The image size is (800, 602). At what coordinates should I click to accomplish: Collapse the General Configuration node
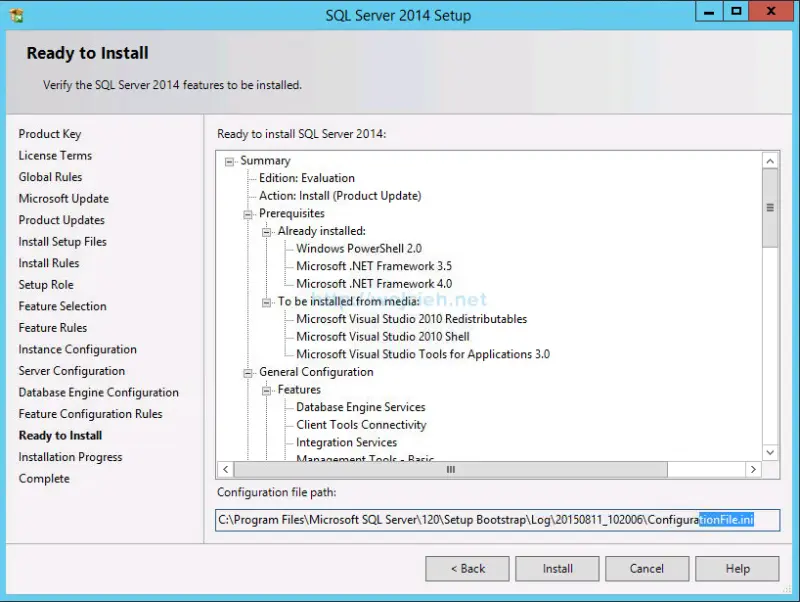coord(246,371)
